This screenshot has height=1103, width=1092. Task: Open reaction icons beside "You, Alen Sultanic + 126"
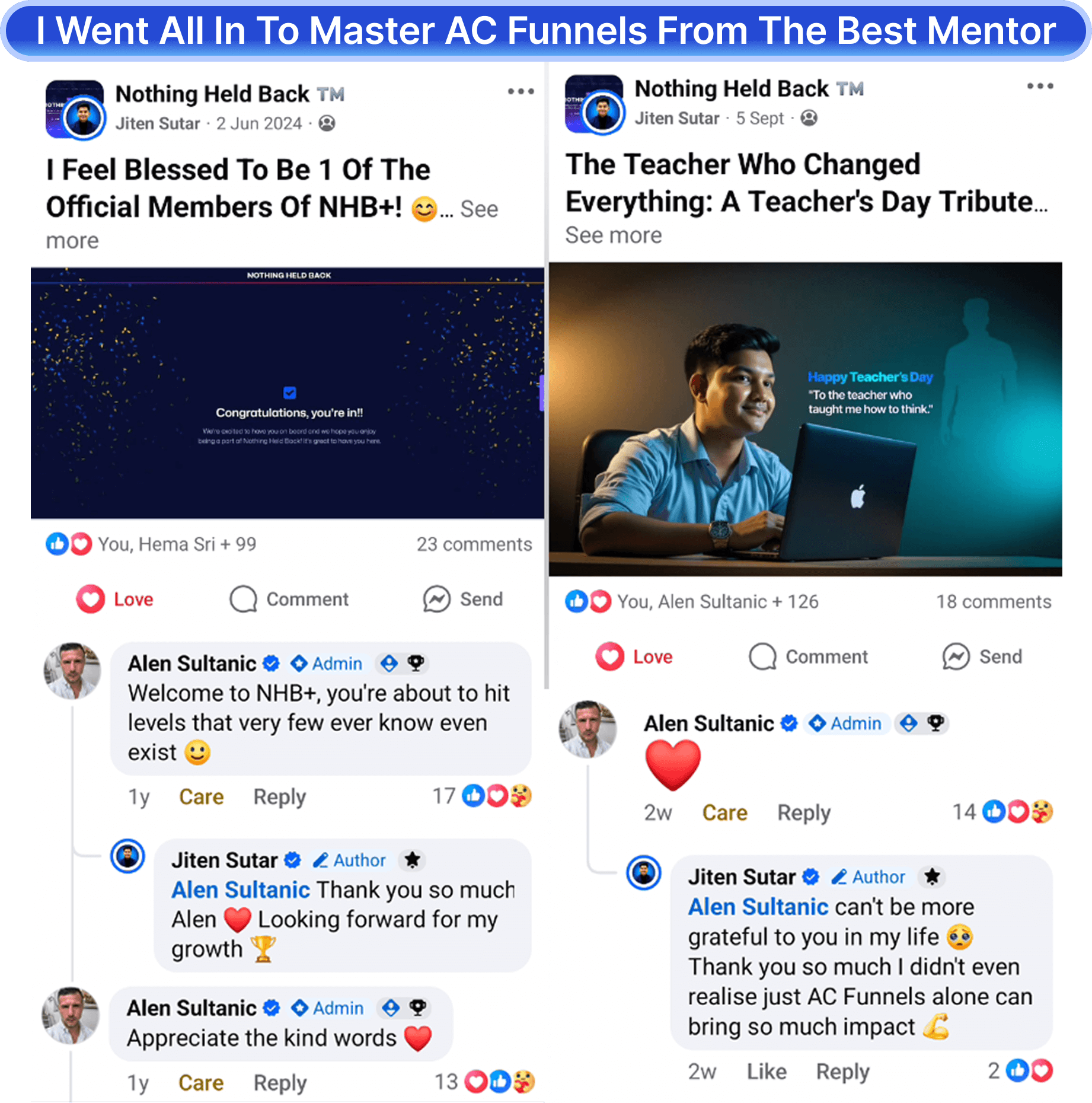click(588, 601)
